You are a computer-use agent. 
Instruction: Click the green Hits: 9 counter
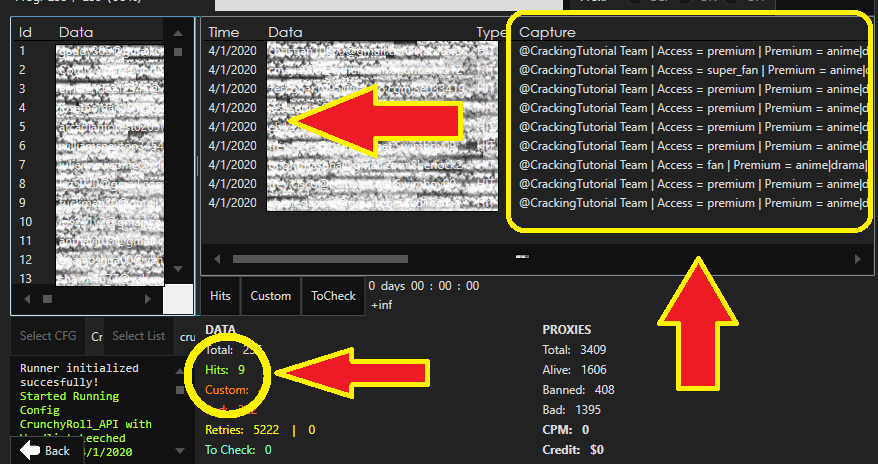[225, 370]
